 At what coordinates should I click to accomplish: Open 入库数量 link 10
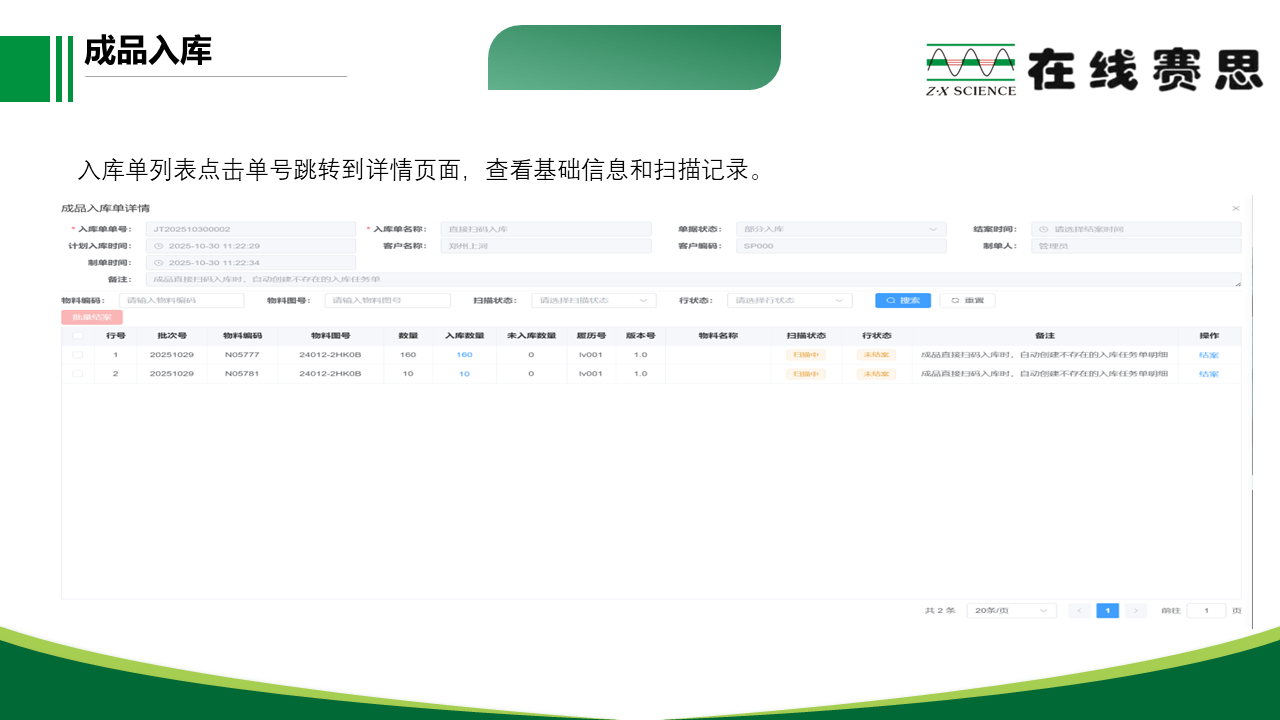464,373
